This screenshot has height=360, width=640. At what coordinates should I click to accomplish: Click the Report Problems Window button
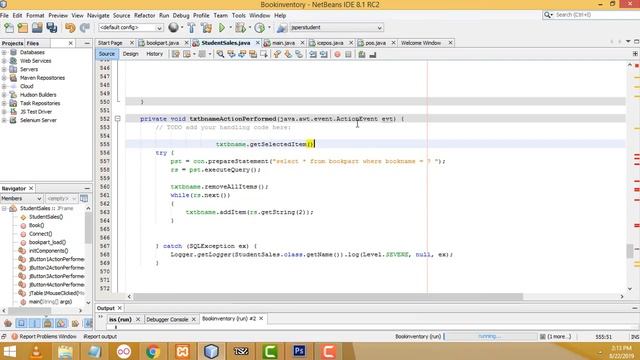click(44, 337)
